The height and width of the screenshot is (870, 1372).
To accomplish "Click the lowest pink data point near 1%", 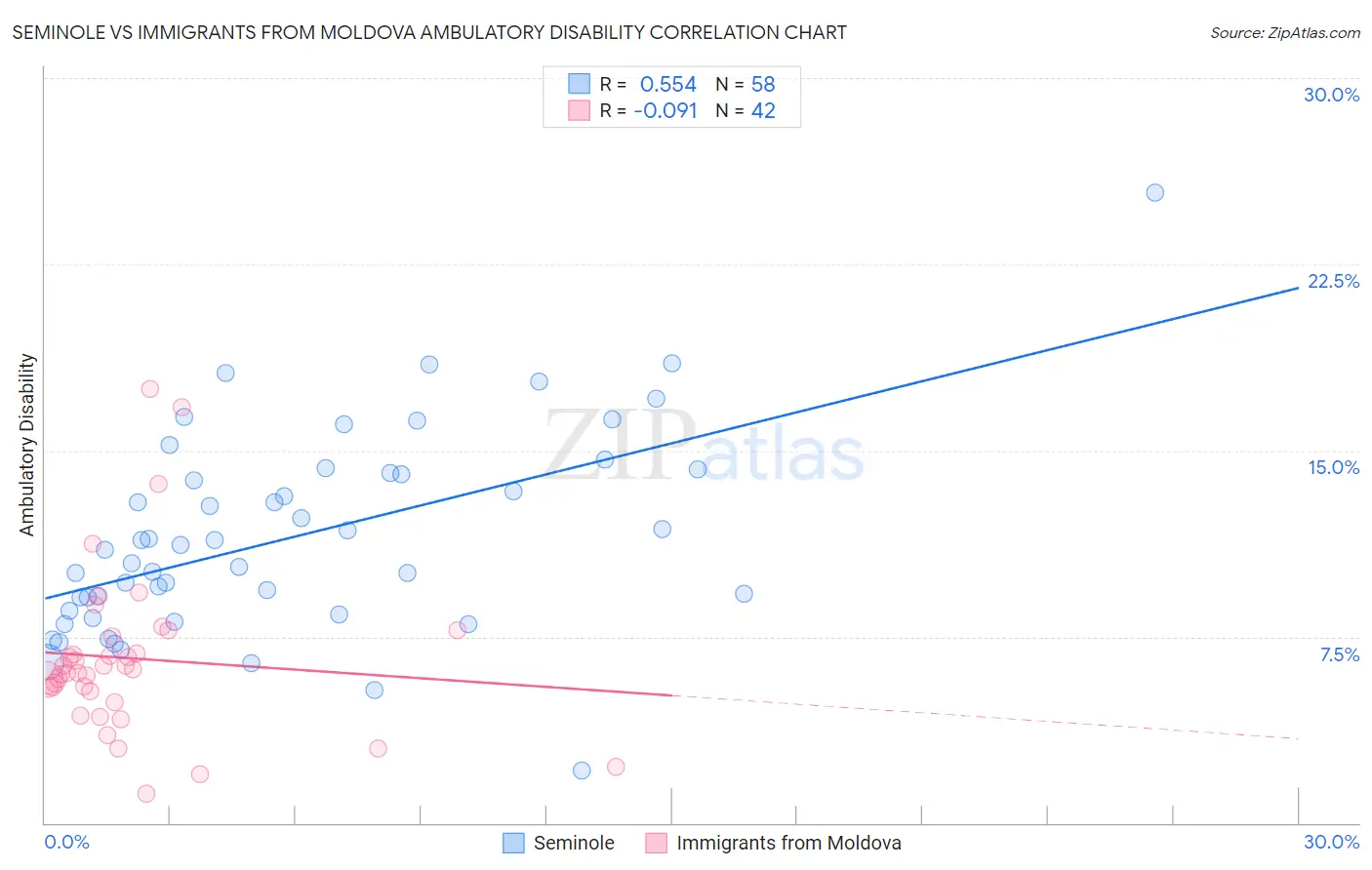I will 146,794.
